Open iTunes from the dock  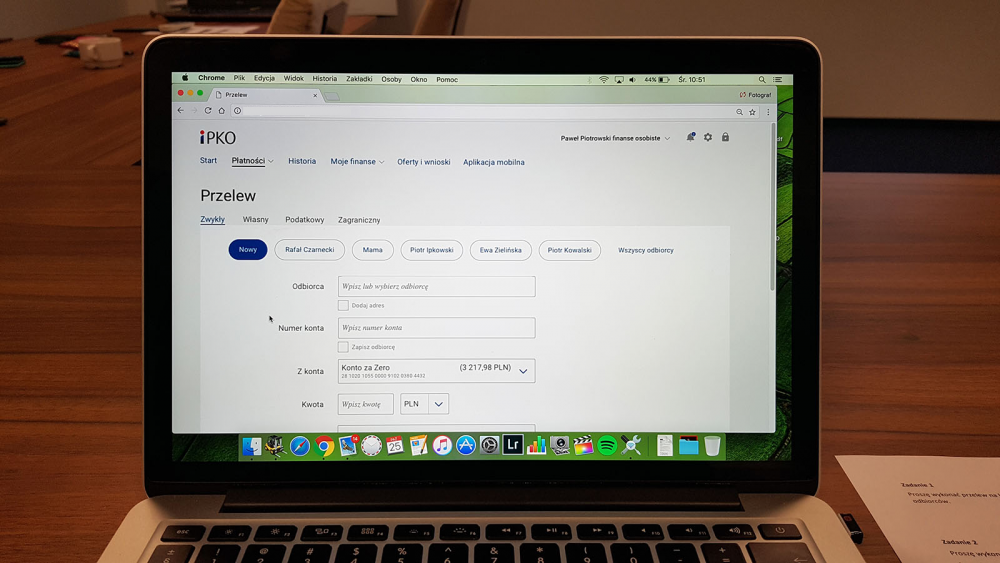pos(442,445)
